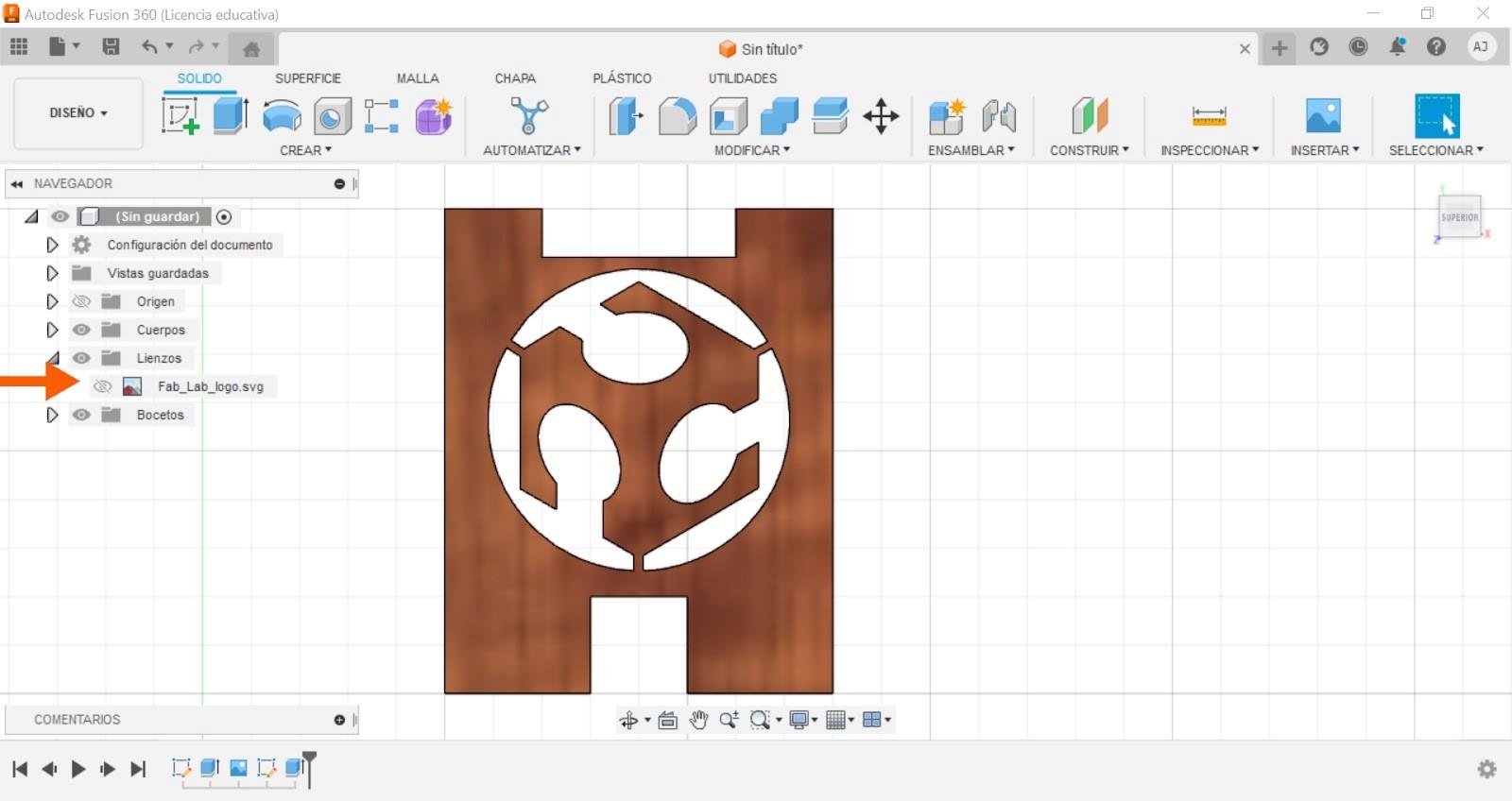Viewport: 1512px width, 801px height.
Task: Select the Create Sketch tool
Action: pos(180,116)
